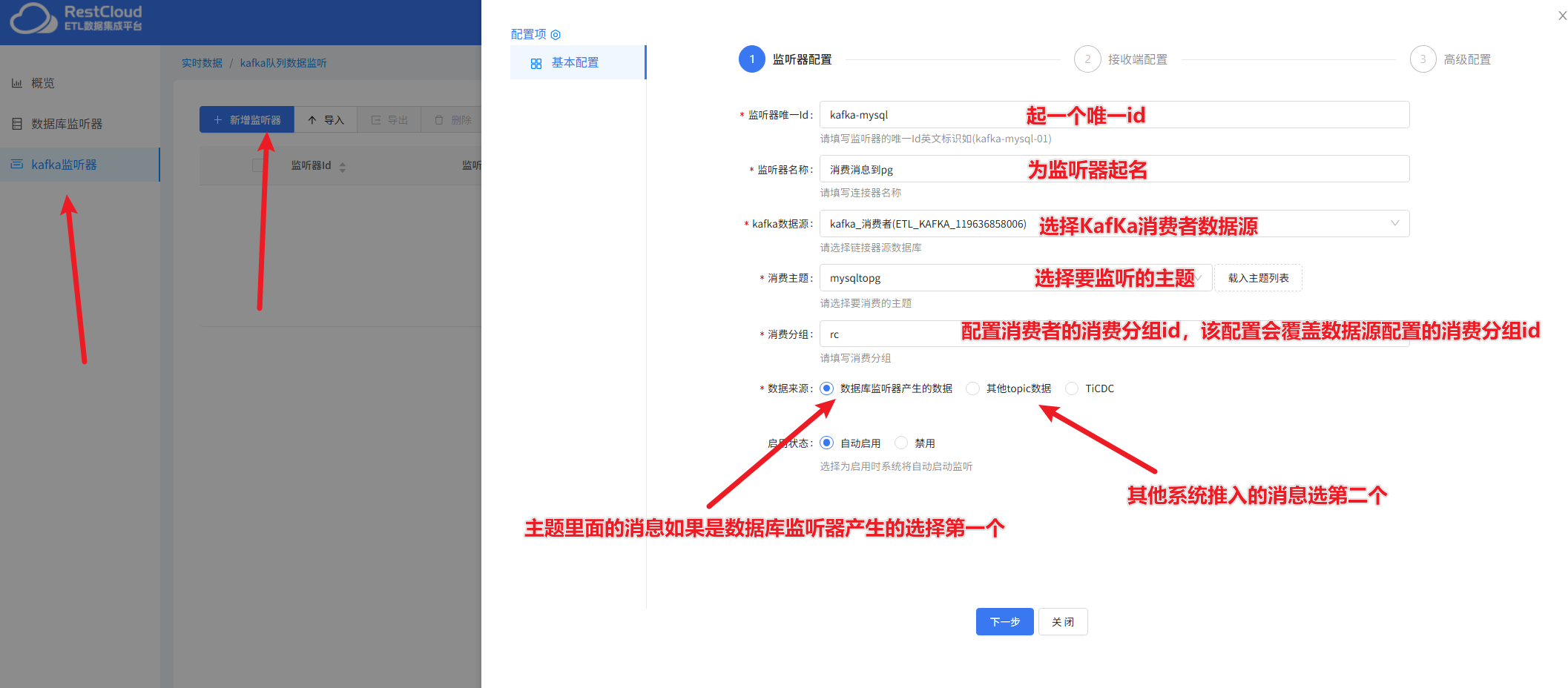Click step 3 circle 高级配置
Image resolution: width=1568 pixels, height=688 pixels.
1423,59
